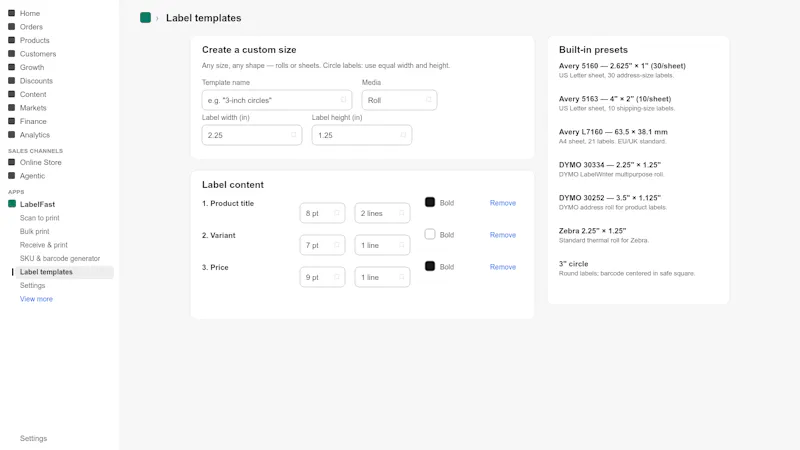Click the Finance icon in sidebar
This screenshot has width=800, height=450.
coord(11,121)
